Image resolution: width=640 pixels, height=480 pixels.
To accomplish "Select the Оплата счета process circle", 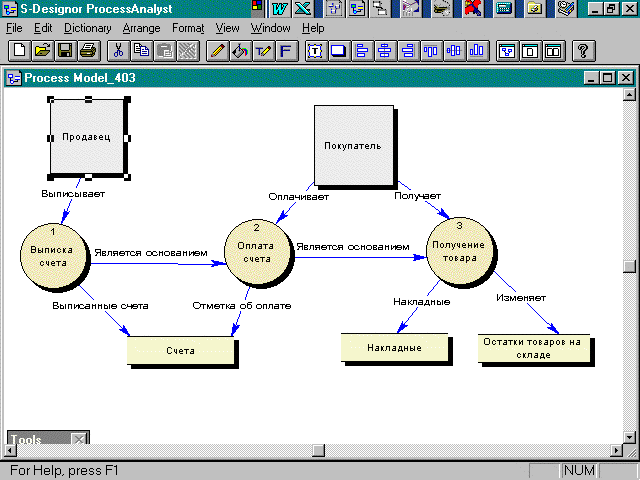I will point(257,251).
